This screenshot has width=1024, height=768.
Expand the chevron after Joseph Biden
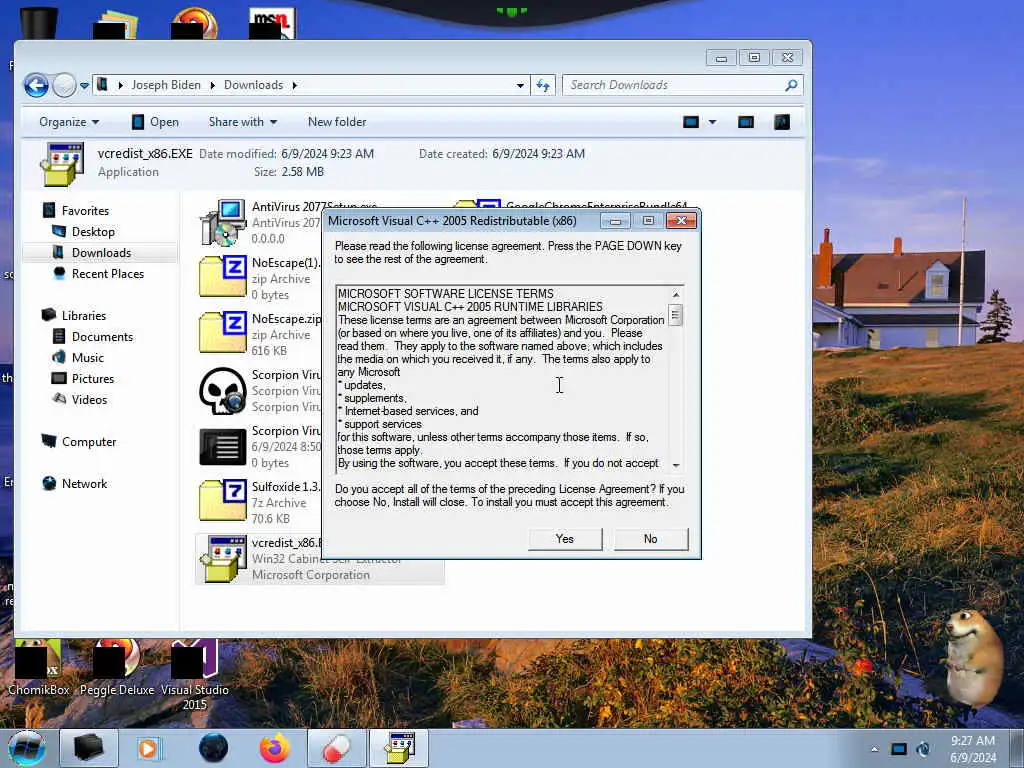(212, 86)
